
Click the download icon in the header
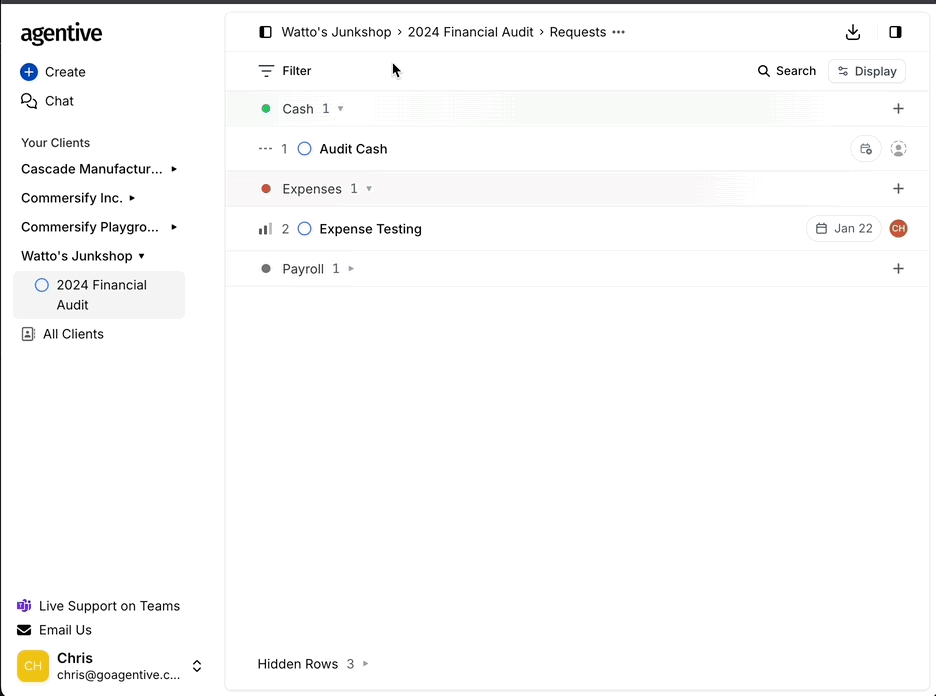pyautogui.click(x=853, y=32)
